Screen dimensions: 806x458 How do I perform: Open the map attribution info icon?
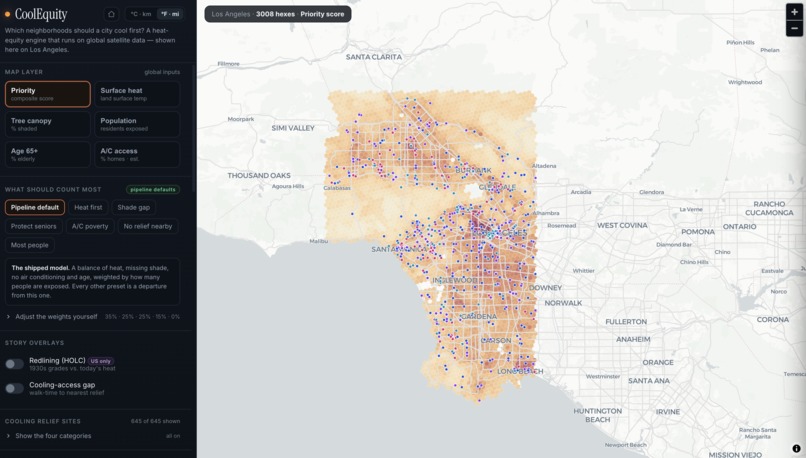[x=796, y=448]
